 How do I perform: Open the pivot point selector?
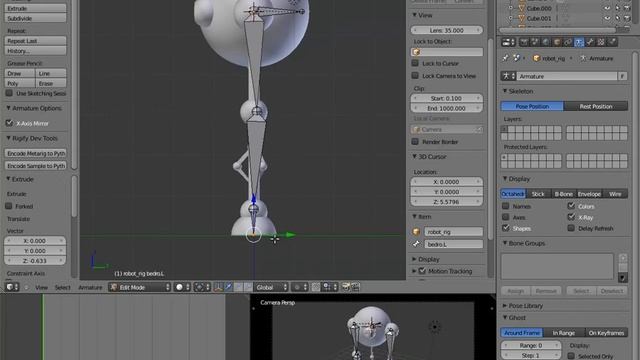pyautogui.click(x=202, y=287)
